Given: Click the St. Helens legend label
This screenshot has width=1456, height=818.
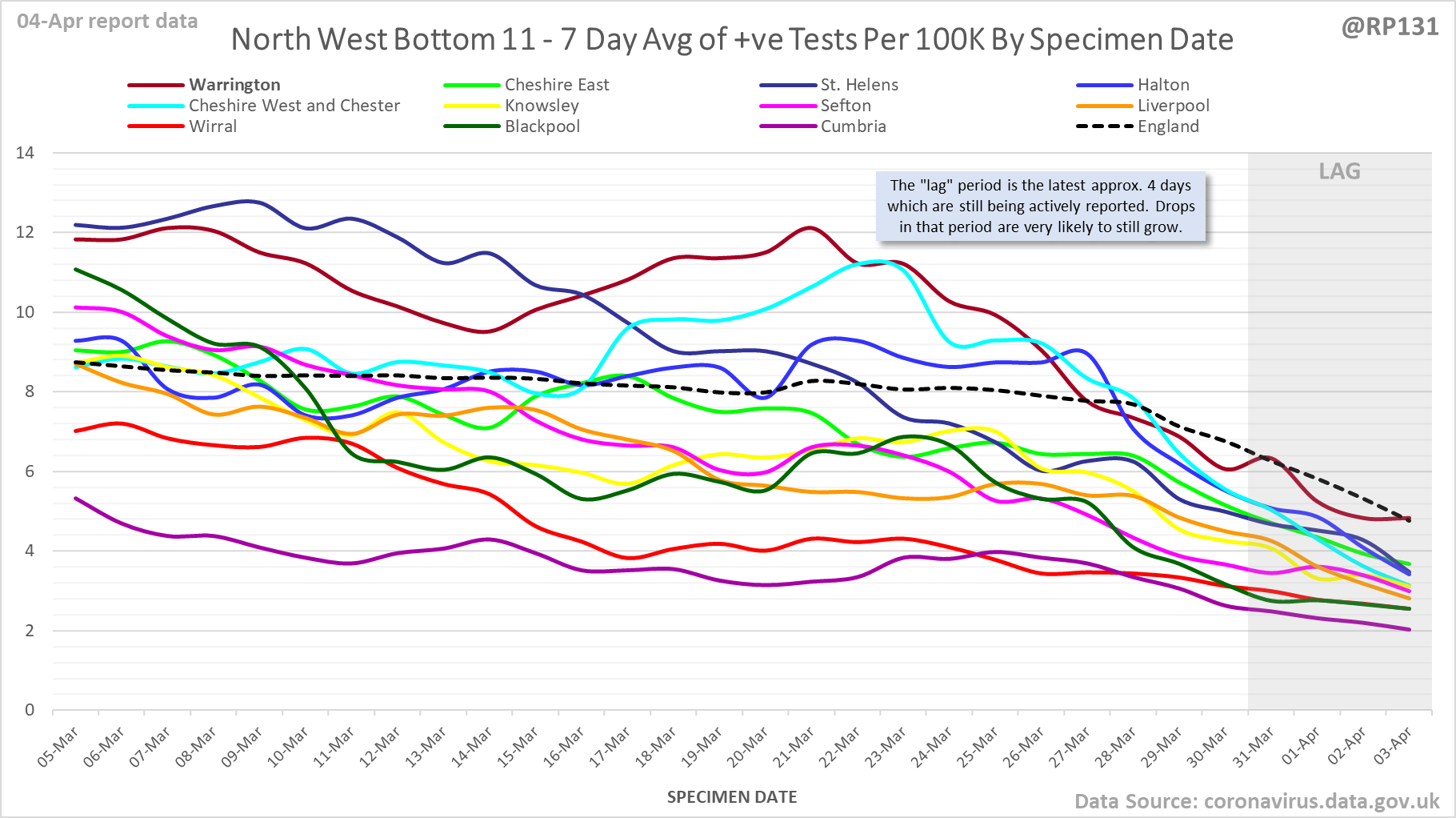Looking at the screenshot, I should 858,85.
